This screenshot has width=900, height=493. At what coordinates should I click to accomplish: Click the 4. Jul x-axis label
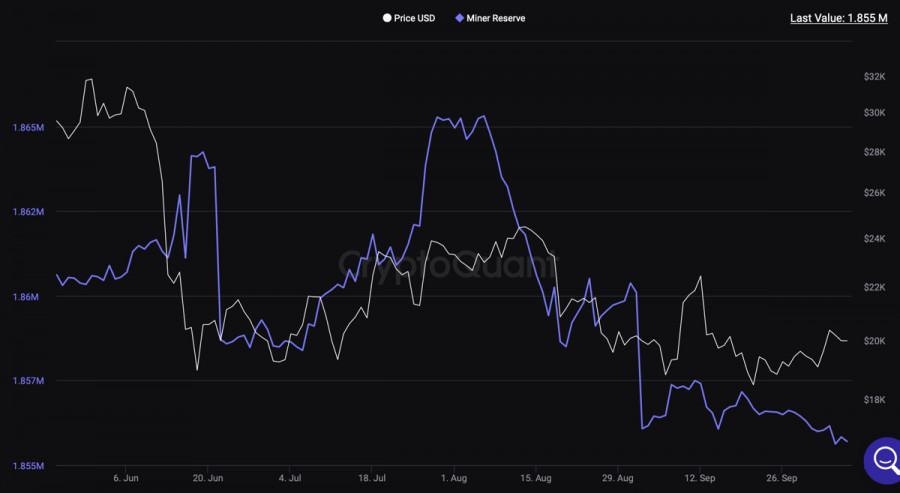pyautogui.click(x=290, y=479)
